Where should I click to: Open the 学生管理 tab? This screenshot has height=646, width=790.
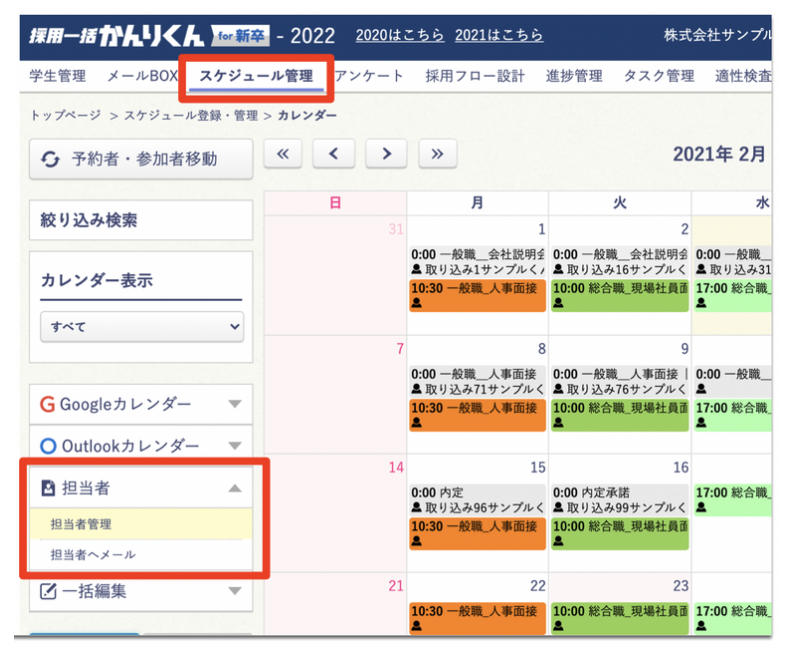coord(58,76)
